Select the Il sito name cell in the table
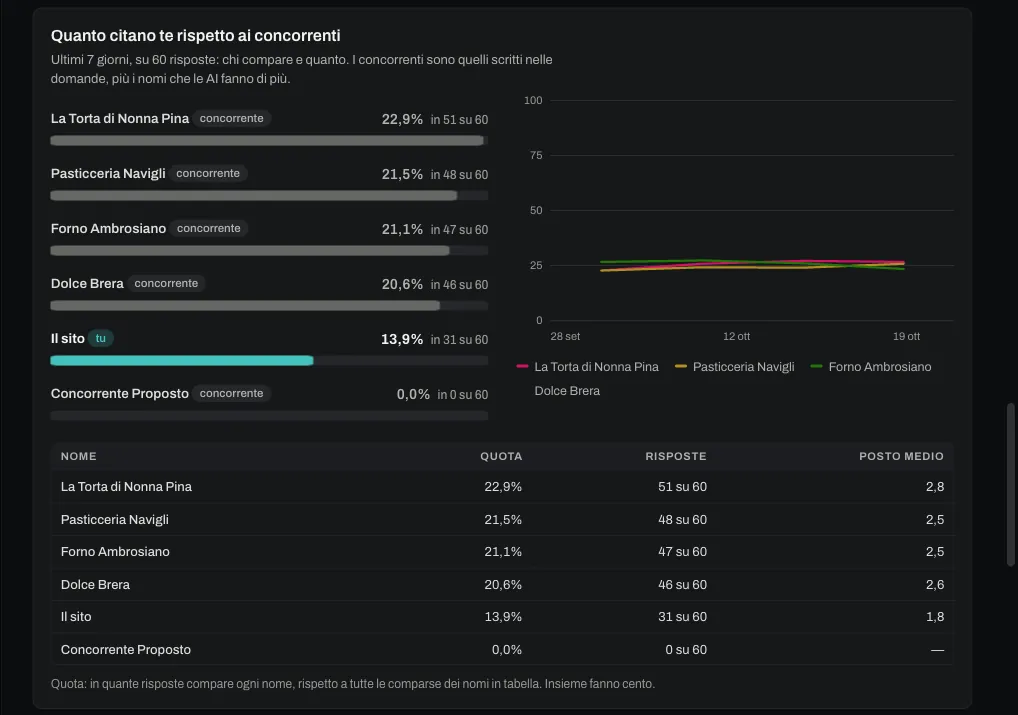 tap(76, 617)
